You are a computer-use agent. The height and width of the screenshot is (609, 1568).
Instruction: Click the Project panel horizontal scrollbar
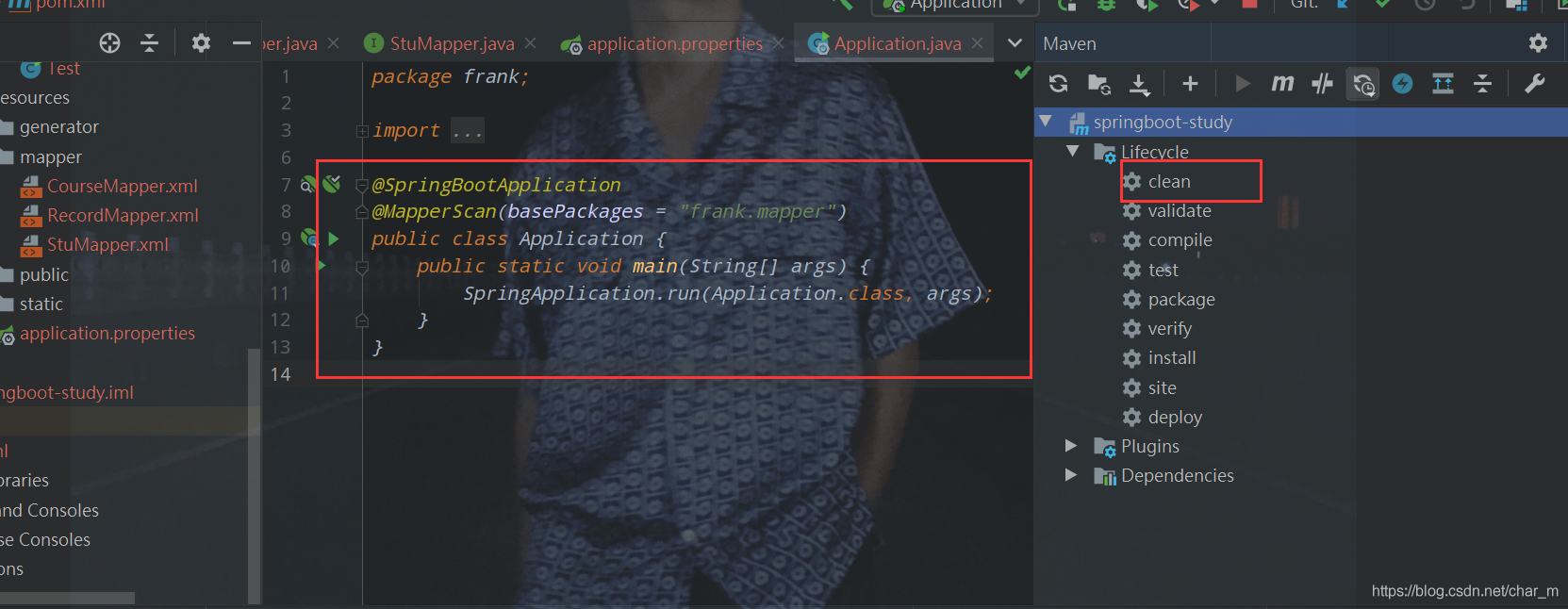67,599
